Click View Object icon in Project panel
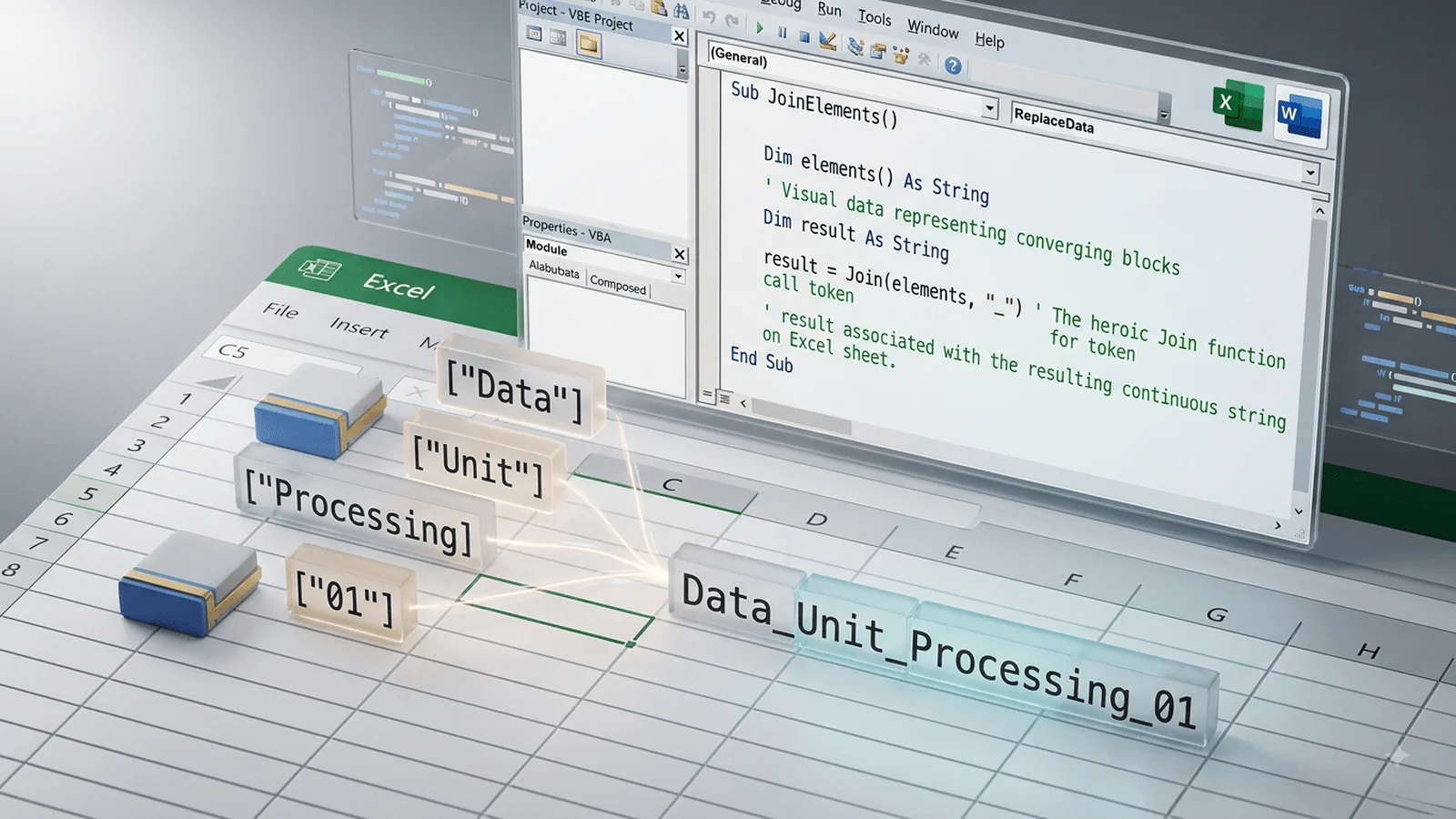1456x819 pixels. click(x=559, y=38)
